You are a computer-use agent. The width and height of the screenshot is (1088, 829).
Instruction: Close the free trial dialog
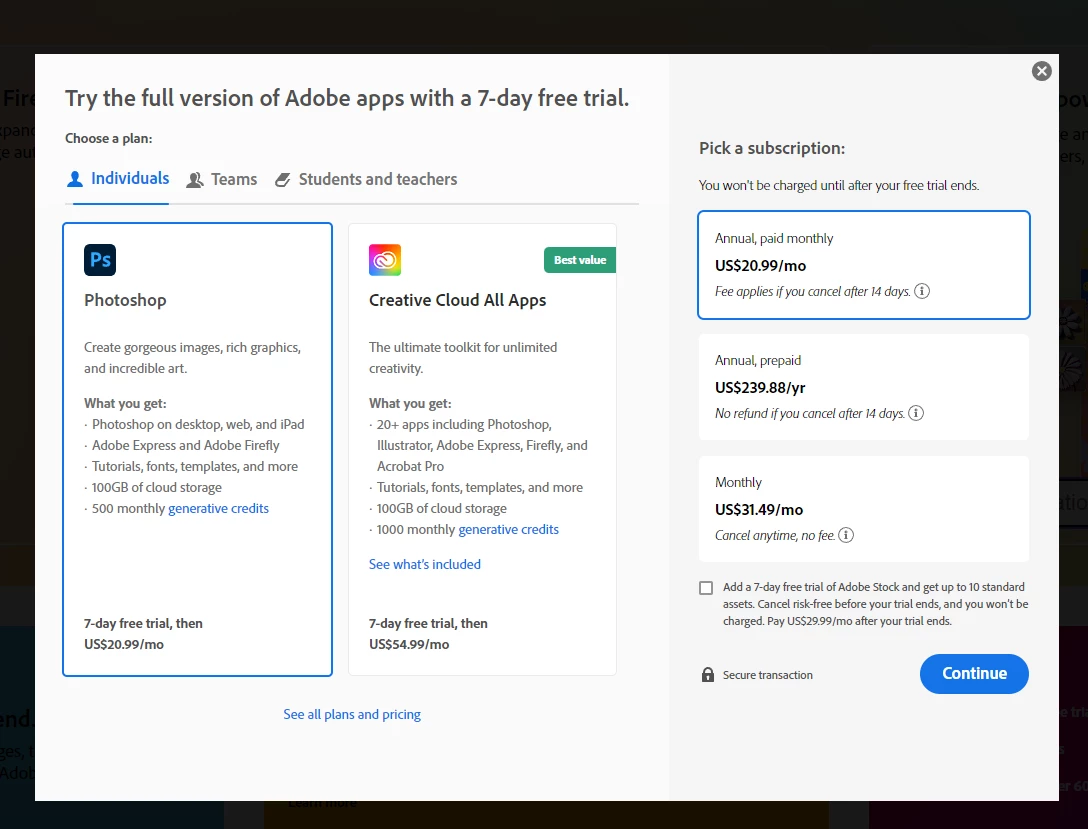[1042, 71]
